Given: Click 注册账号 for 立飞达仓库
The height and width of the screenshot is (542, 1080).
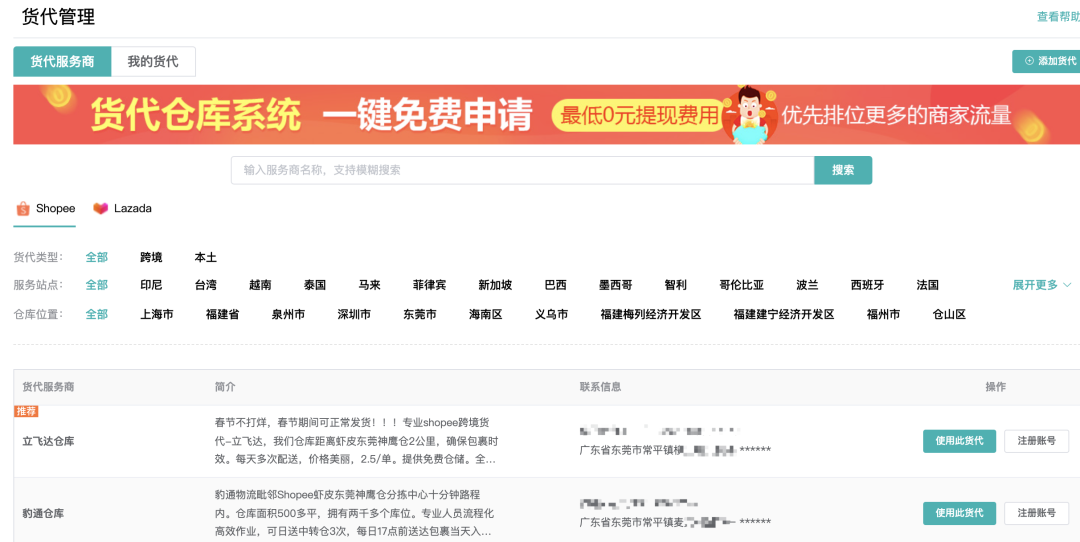Looking at the screenshot, I should [x=1037, y=441].
